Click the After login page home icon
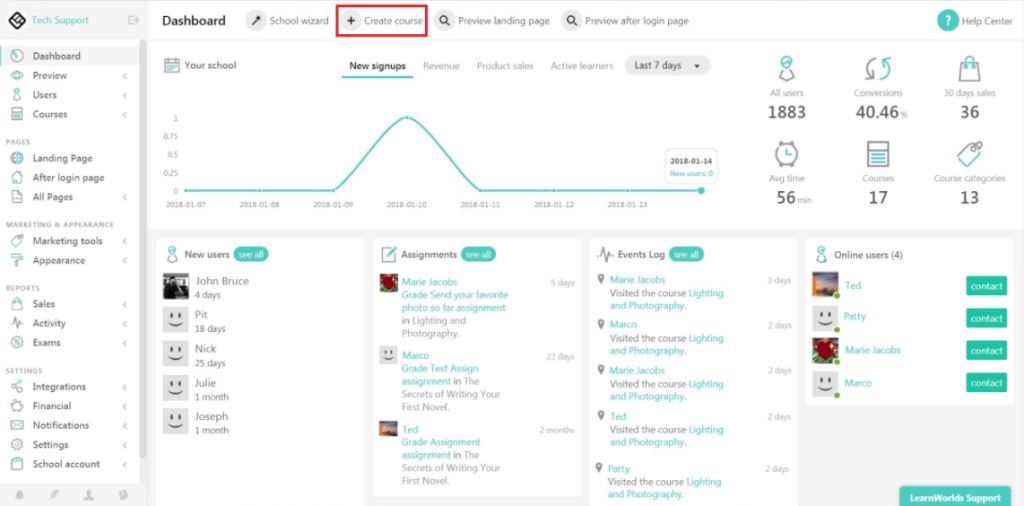 18,178
